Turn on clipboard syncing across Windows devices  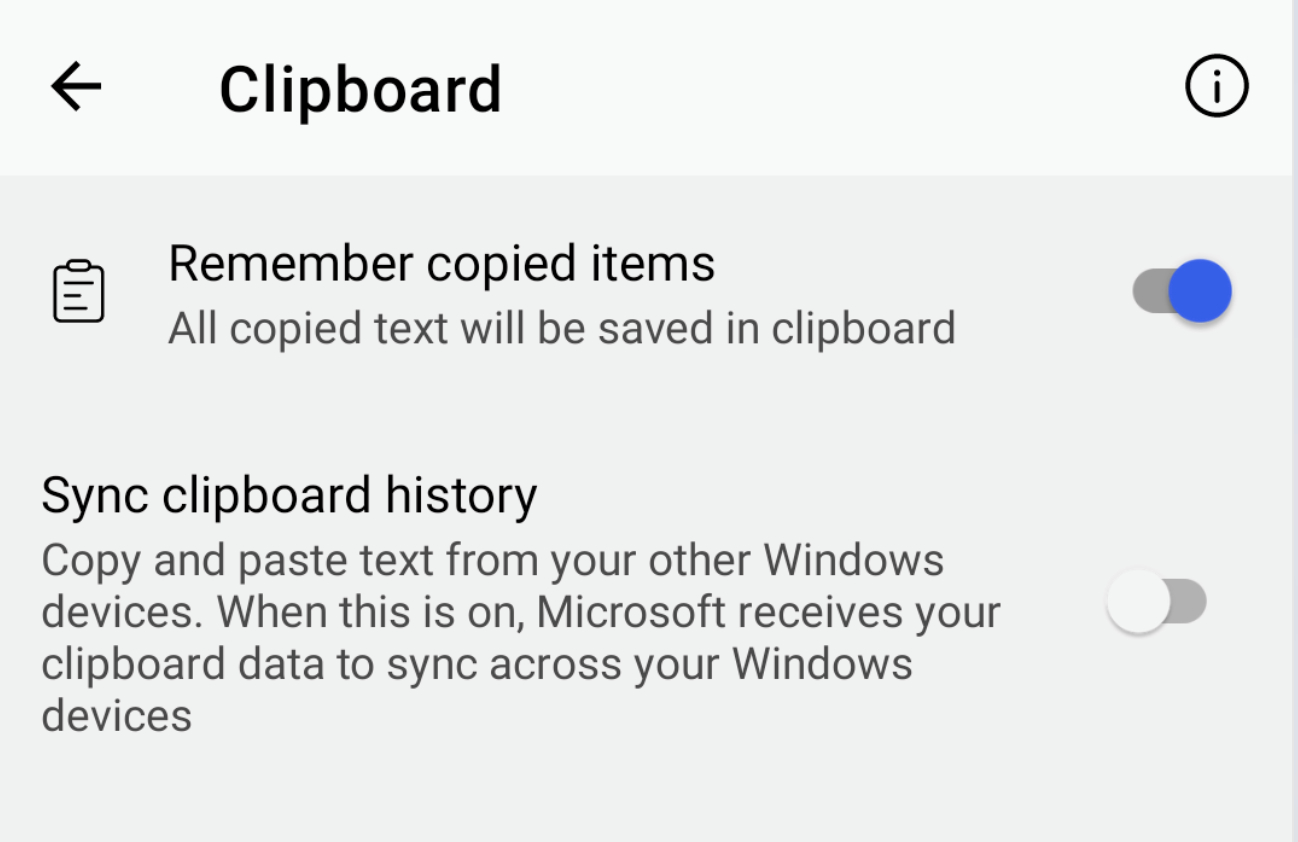tap(1157, 600)
